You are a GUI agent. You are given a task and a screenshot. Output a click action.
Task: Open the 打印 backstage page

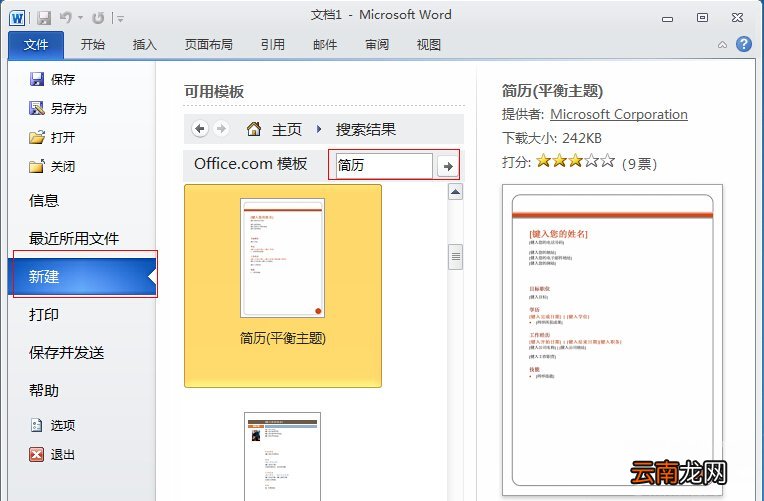click(44, 314)
